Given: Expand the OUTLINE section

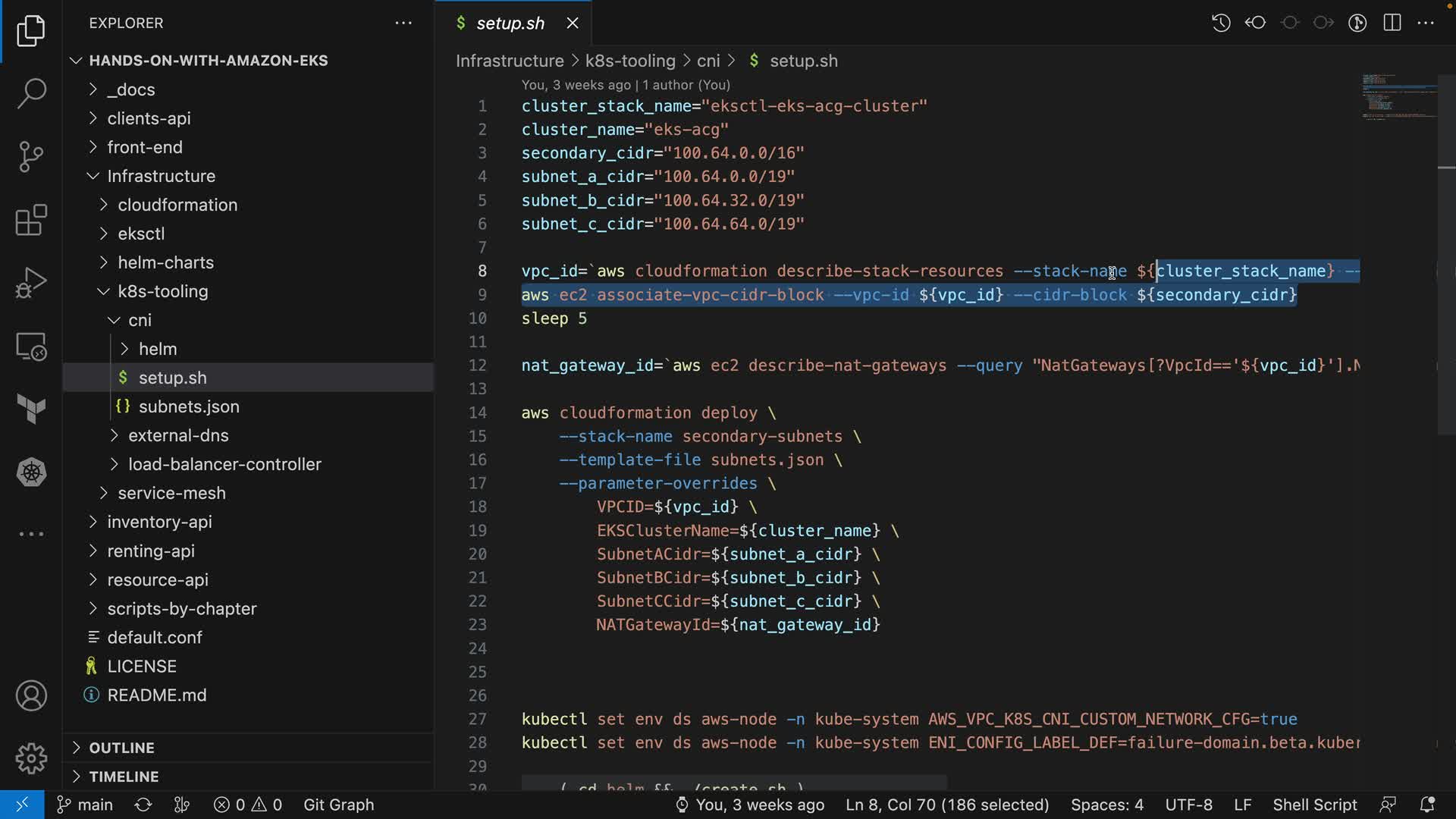Looking at the screenshot, I should [x=121, y=748].
